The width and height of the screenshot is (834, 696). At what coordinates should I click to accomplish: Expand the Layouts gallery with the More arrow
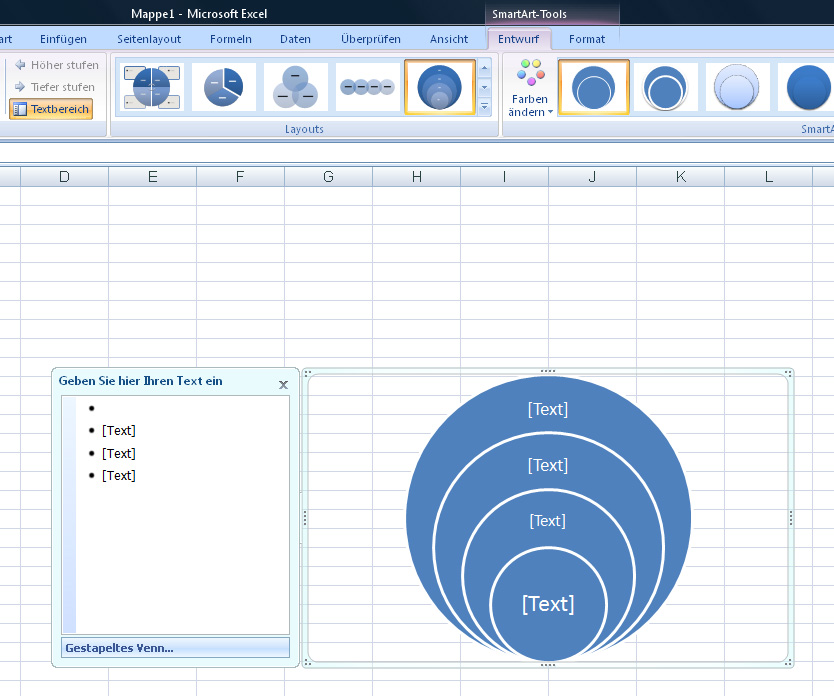click(x=485, y=107)
